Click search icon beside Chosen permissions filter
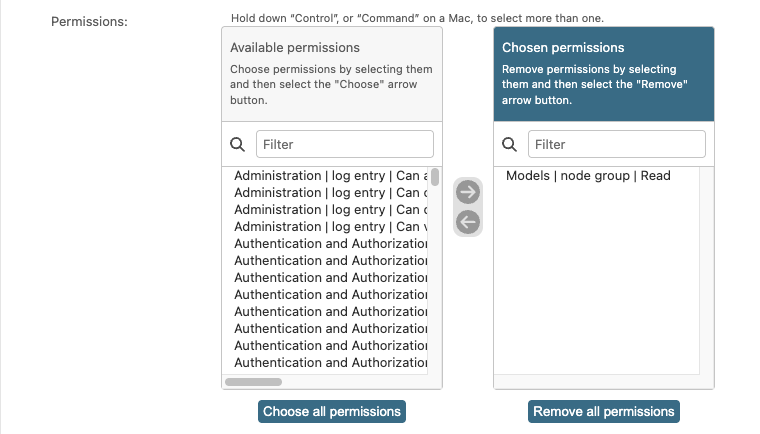Viewport: 760px width, 434px height. pyautogui.click(x=510, y=144)
